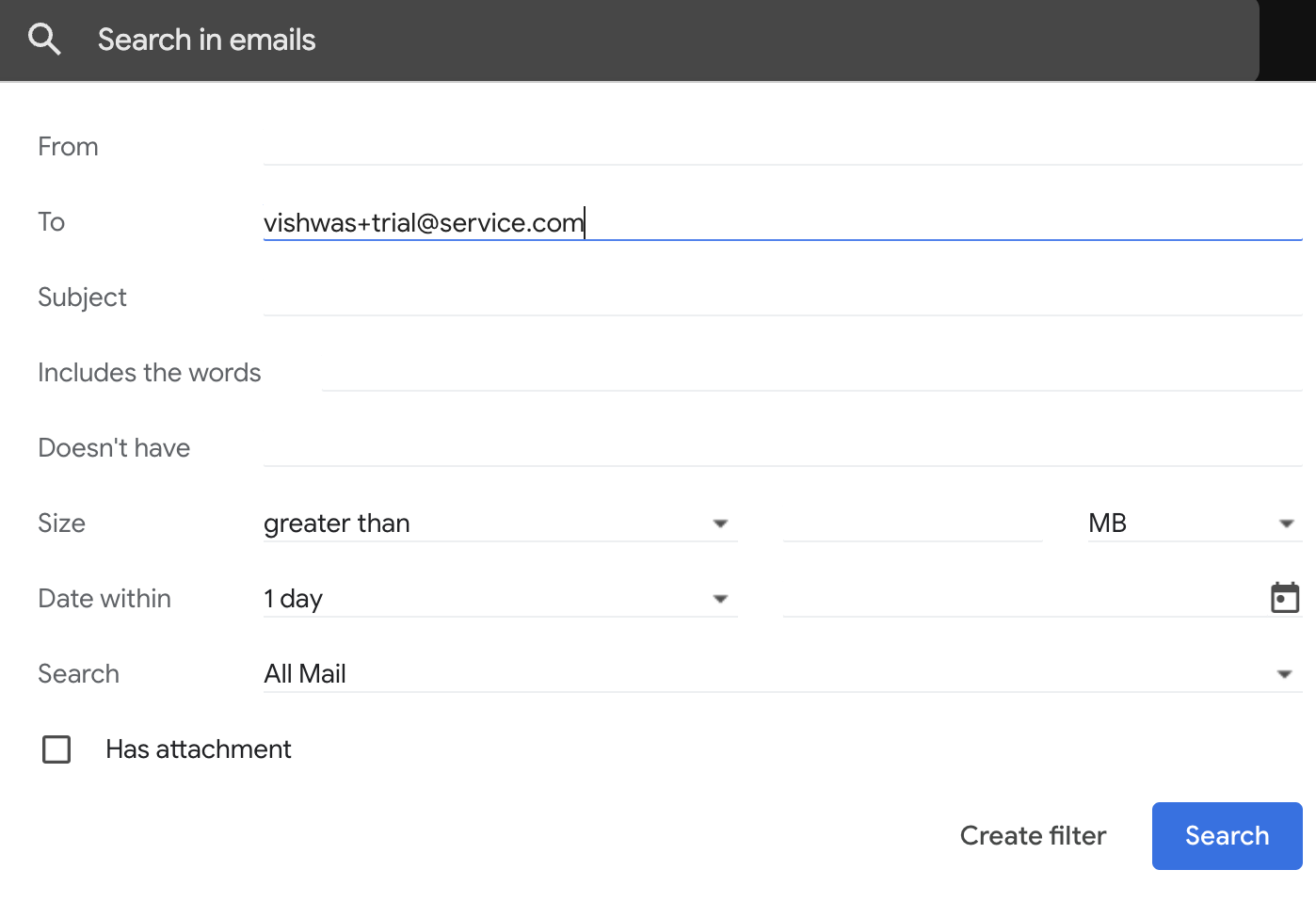Click the dropdown arrow beside 'All Mail'
This screenshot has height=902, width=1316.
click(1284, 674)
